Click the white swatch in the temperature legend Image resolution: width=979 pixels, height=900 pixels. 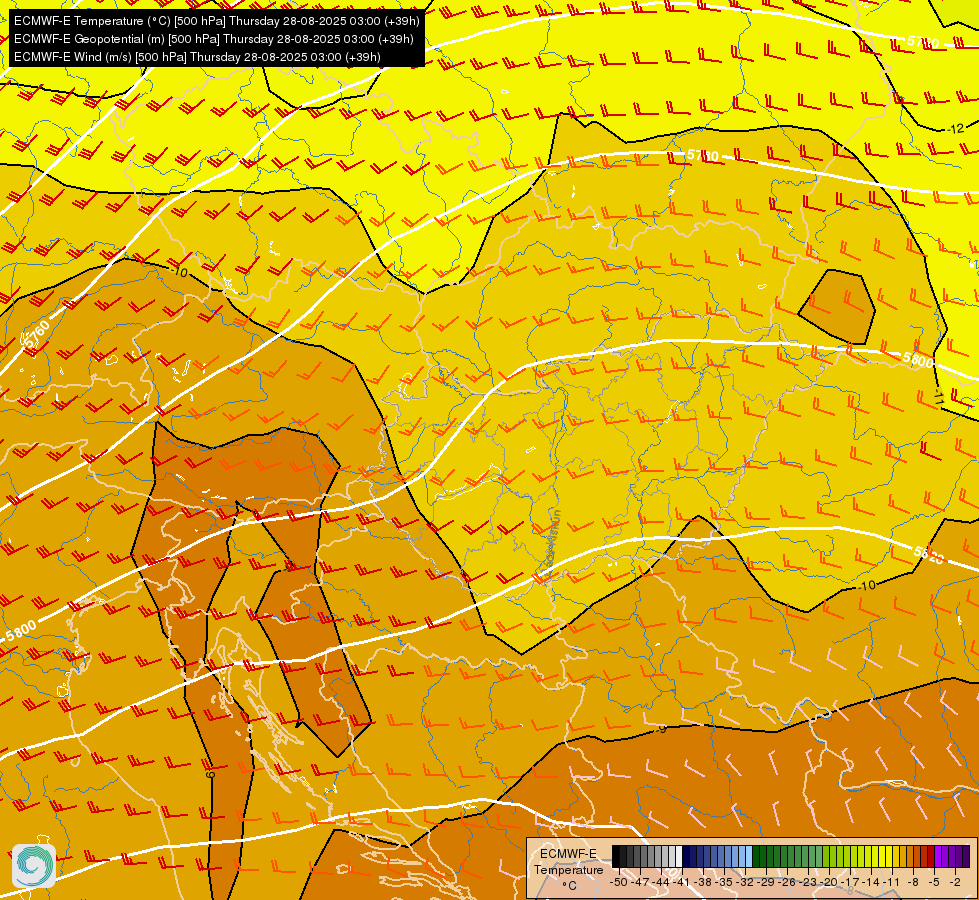679,856
